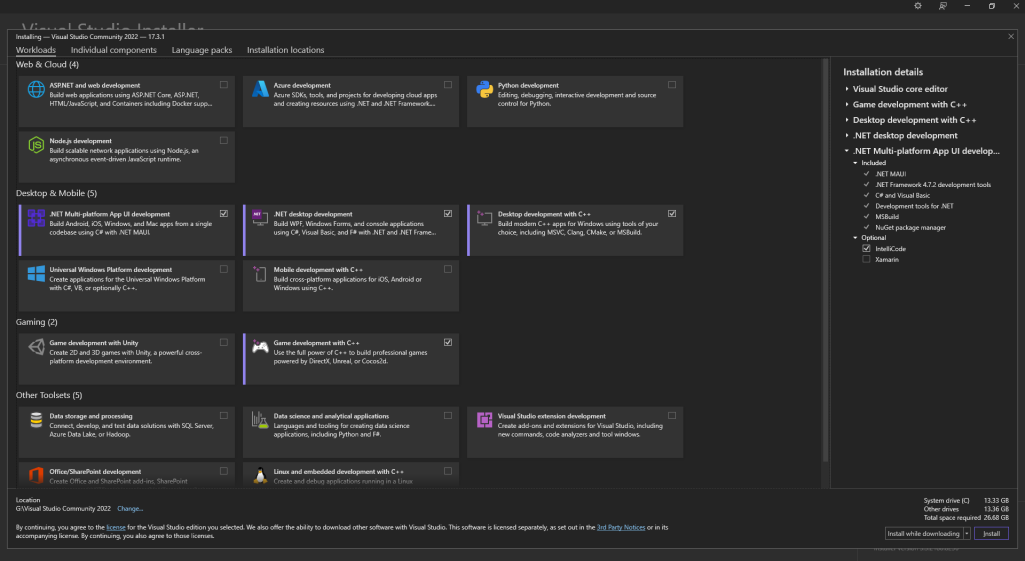This screenshot has width=1025, height=561.
Task: Enable Python development workload checkbox
Action: coord(672,84)
